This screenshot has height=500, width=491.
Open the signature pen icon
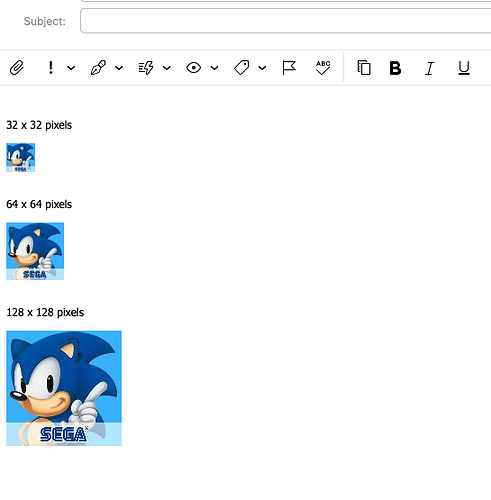pos(98,68)
